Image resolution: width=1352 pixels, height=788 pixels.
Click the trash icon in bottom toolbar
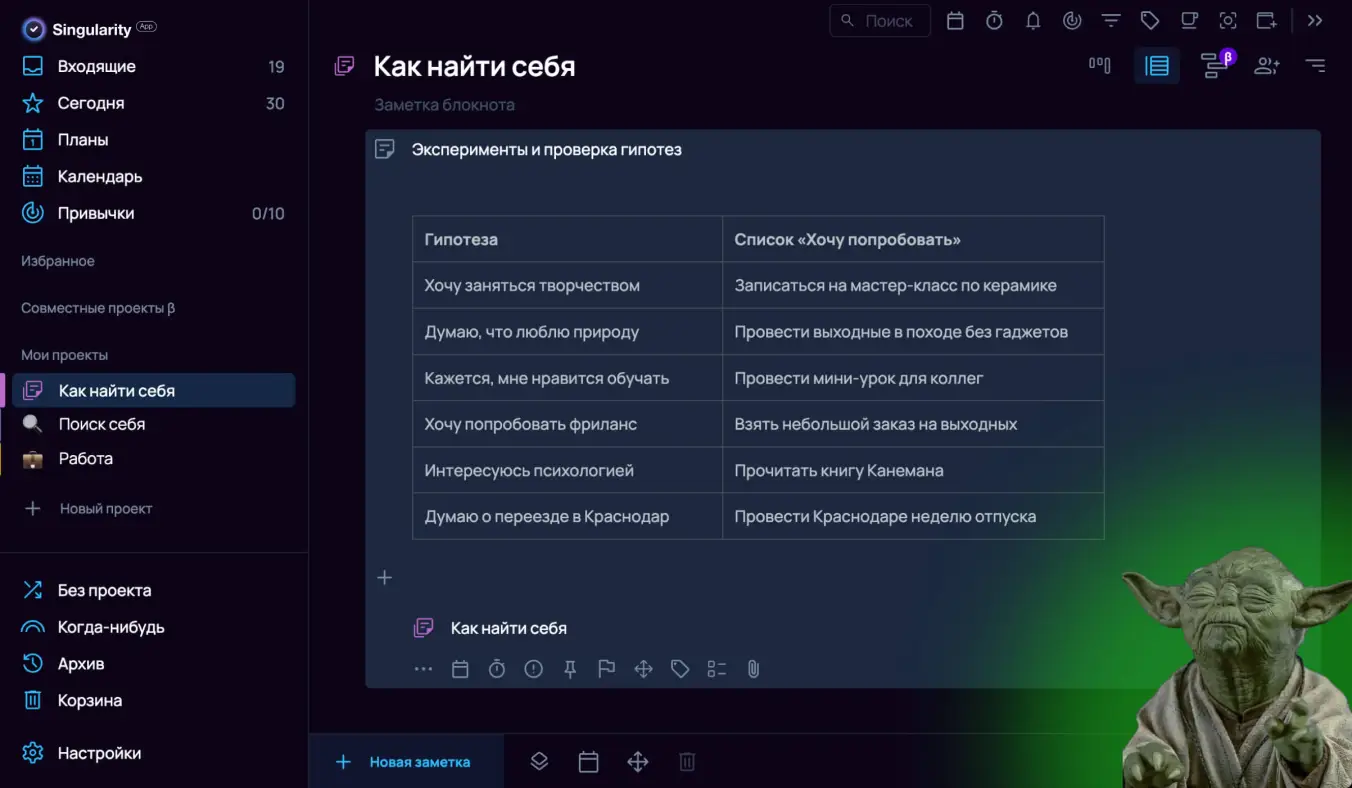pos(687,762)
